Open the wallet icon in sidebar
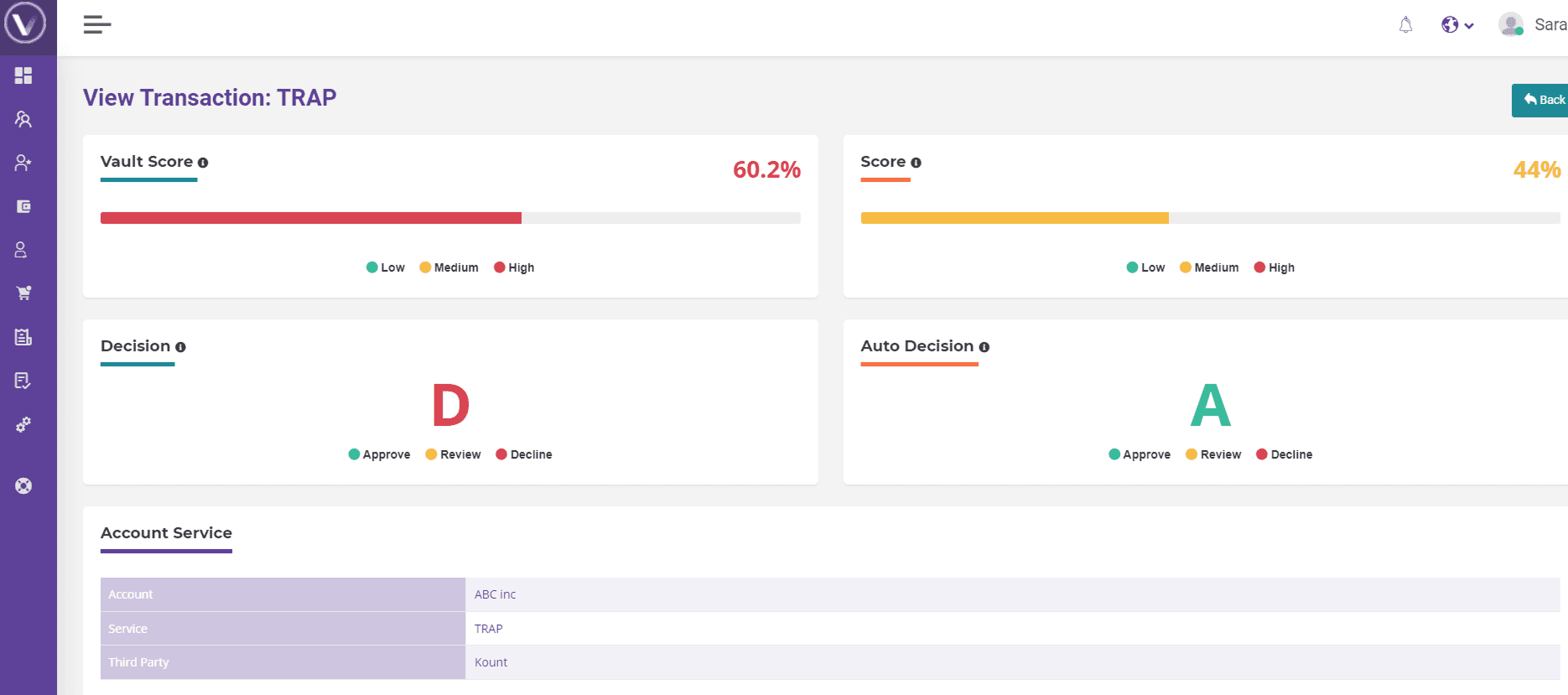Screen dimensions: 1568x695 pyautogui.click(x=23, y=206)
